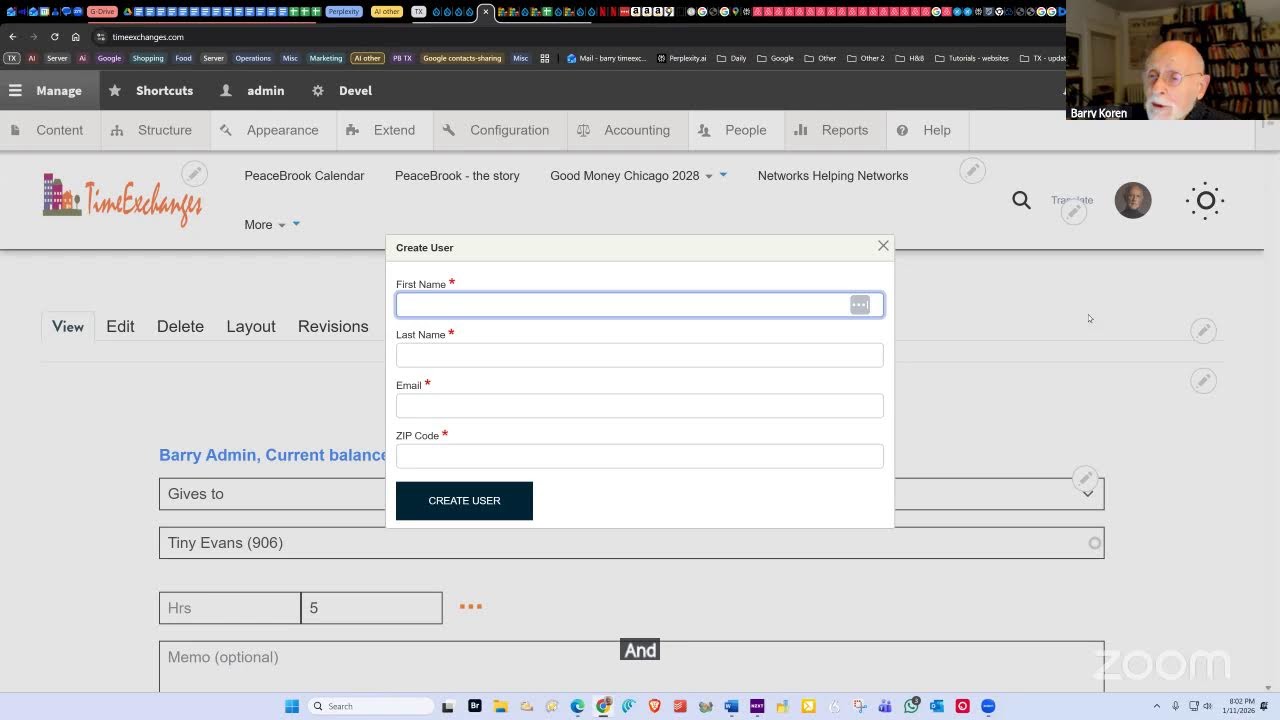
Task: Open Microsoft Word from the taskbar
Action: click(x=731, y=706)
